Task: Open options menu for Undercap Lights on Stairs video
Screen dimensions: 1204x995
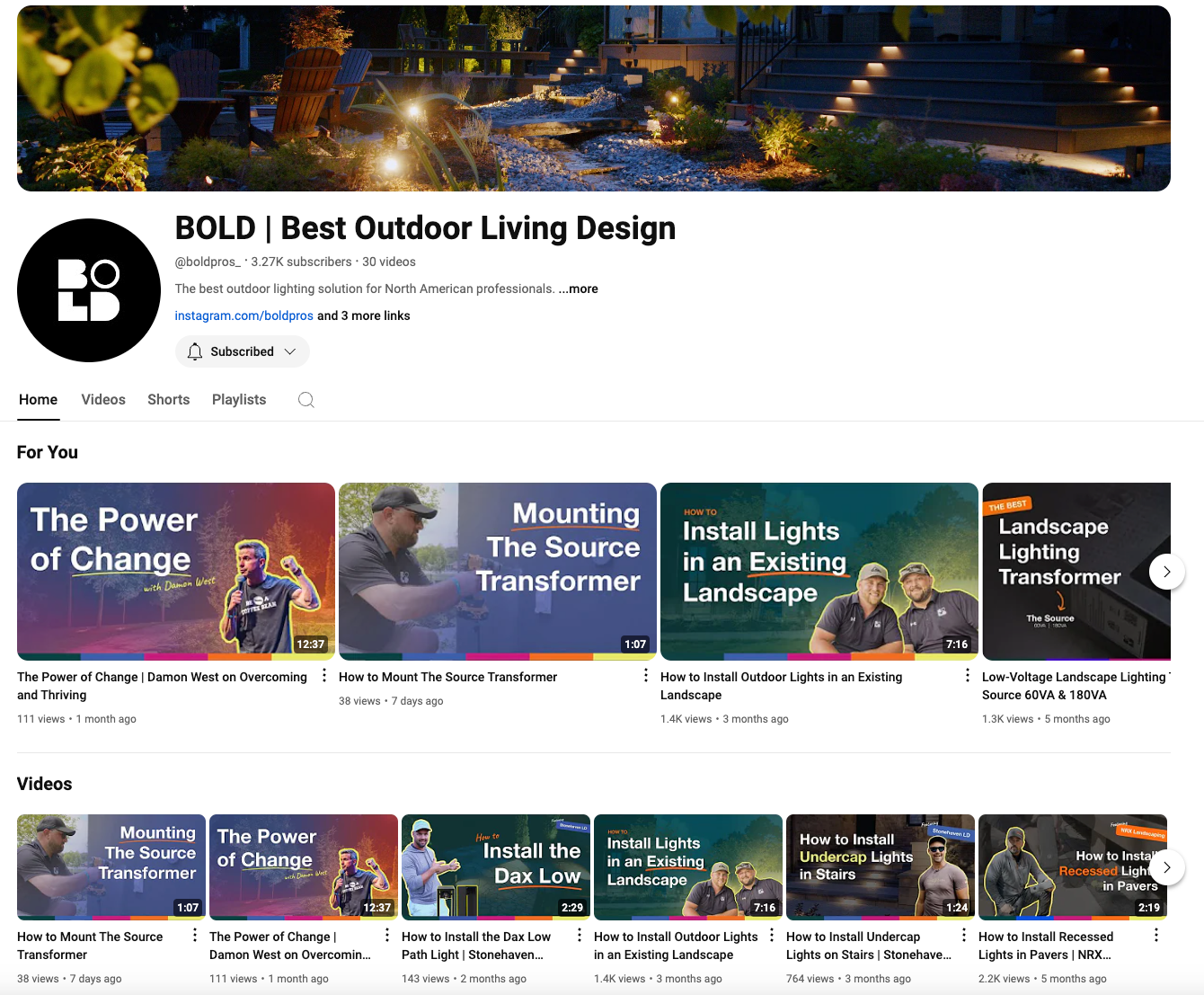Action: pos(964,935)
